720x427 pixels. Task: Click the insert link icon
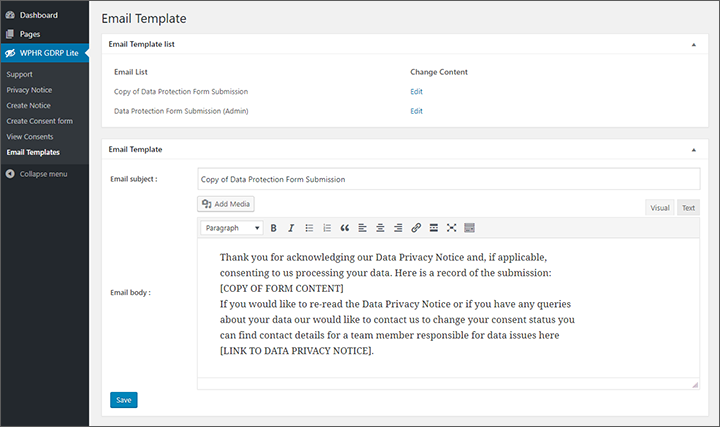416,228
